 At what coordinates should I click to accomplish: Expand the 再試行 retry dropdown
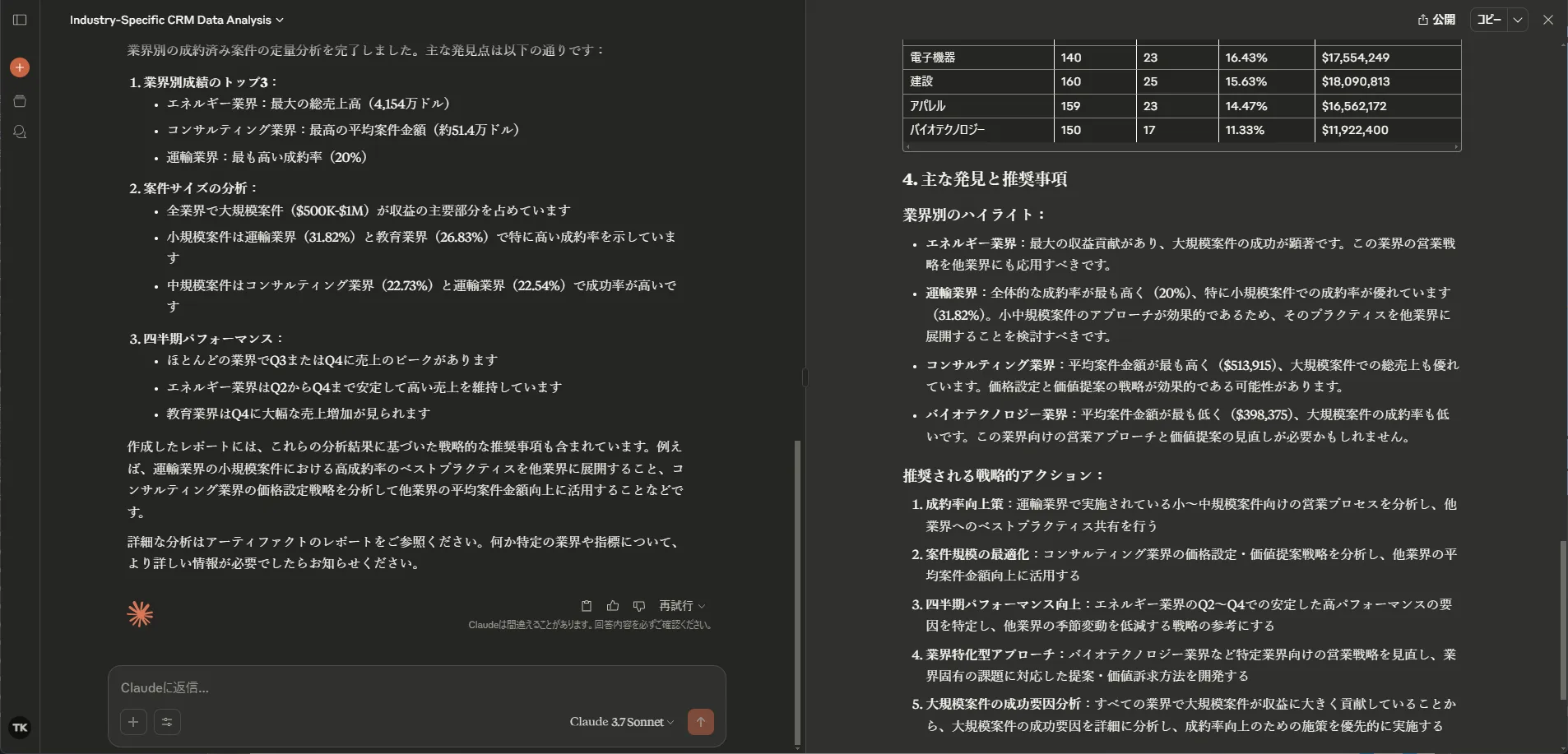point(682,606)
